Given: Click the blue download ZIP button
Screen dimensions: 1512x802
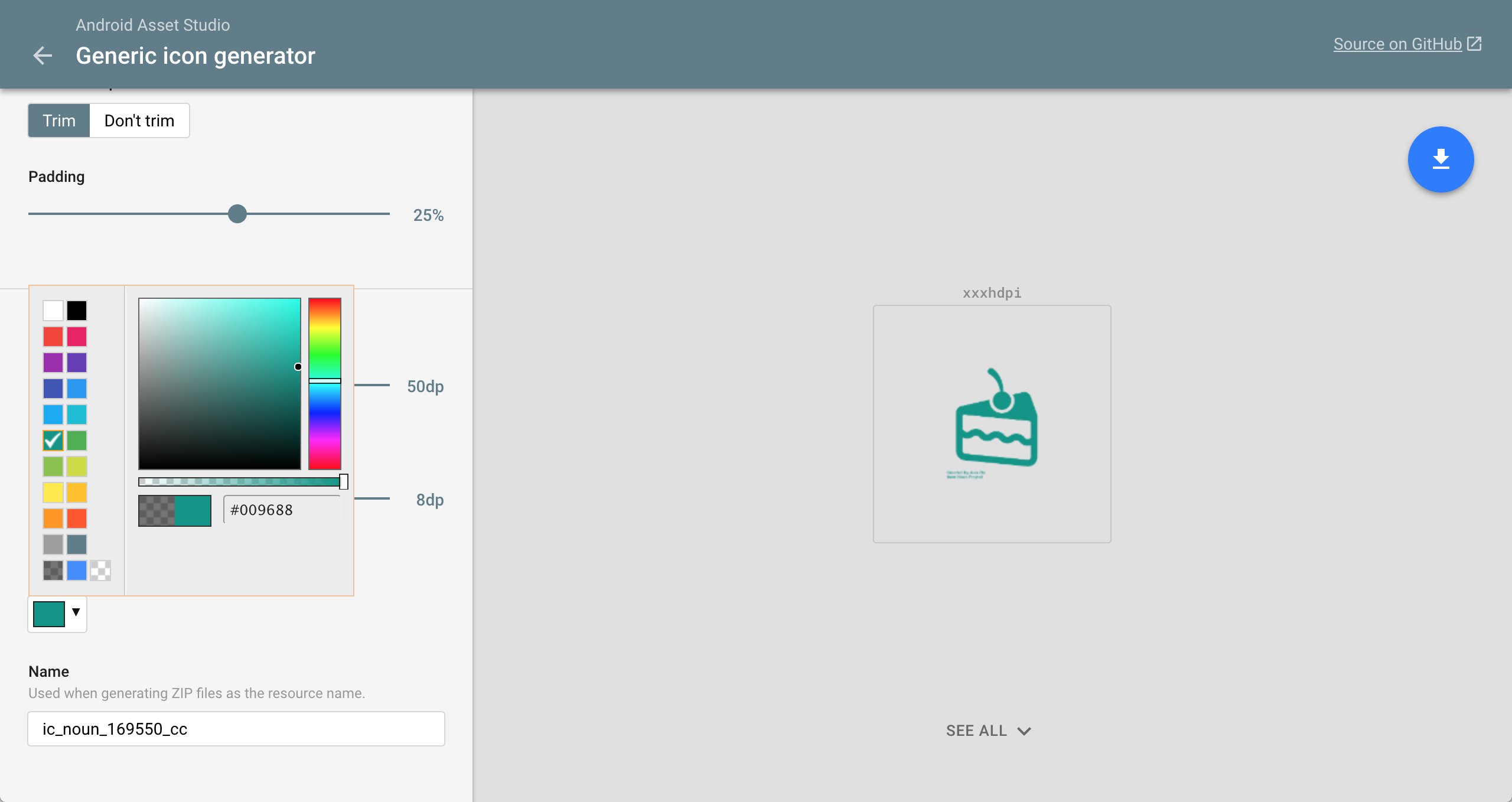Looking at the screenshot, I should pyautogui.click(x=1441, y=159).
